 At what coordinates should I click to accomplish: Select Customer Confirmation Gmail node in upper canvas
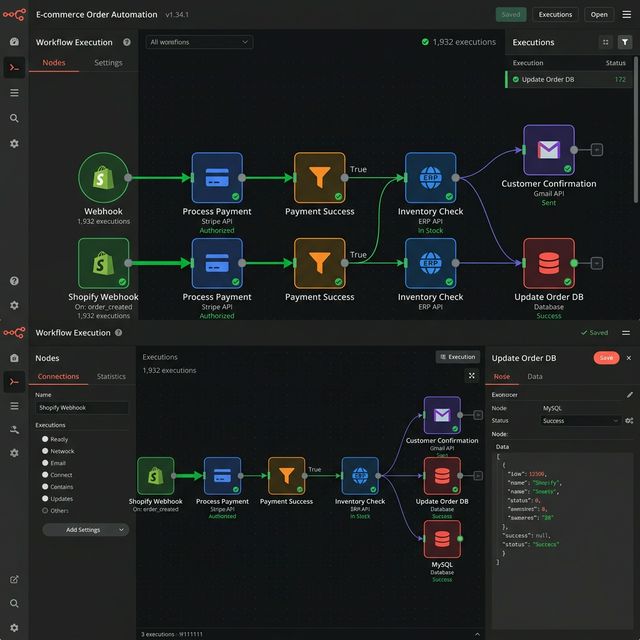tap(549, 150)
